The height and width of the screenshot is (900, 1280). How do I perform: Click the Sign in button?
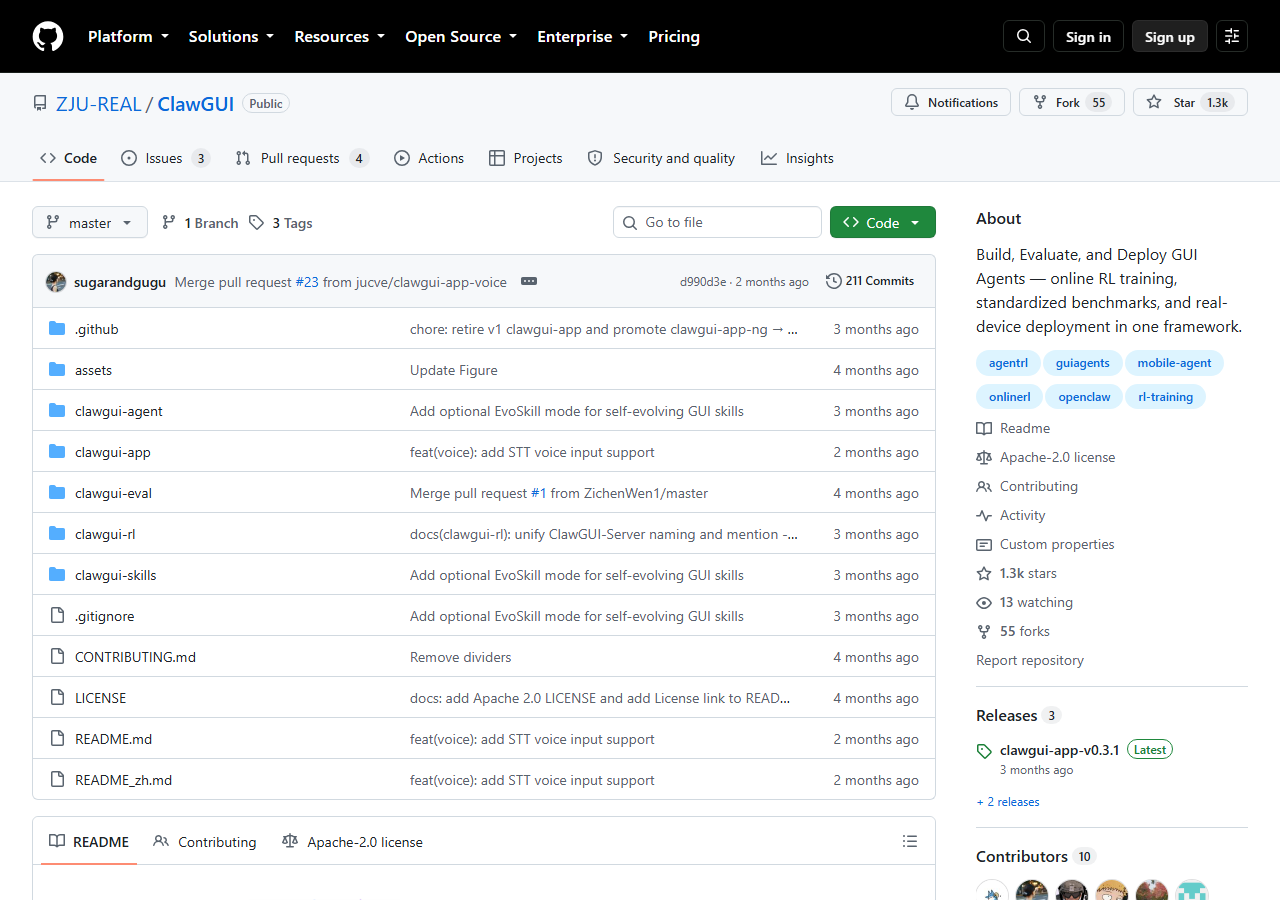(x=1088, y=36)
